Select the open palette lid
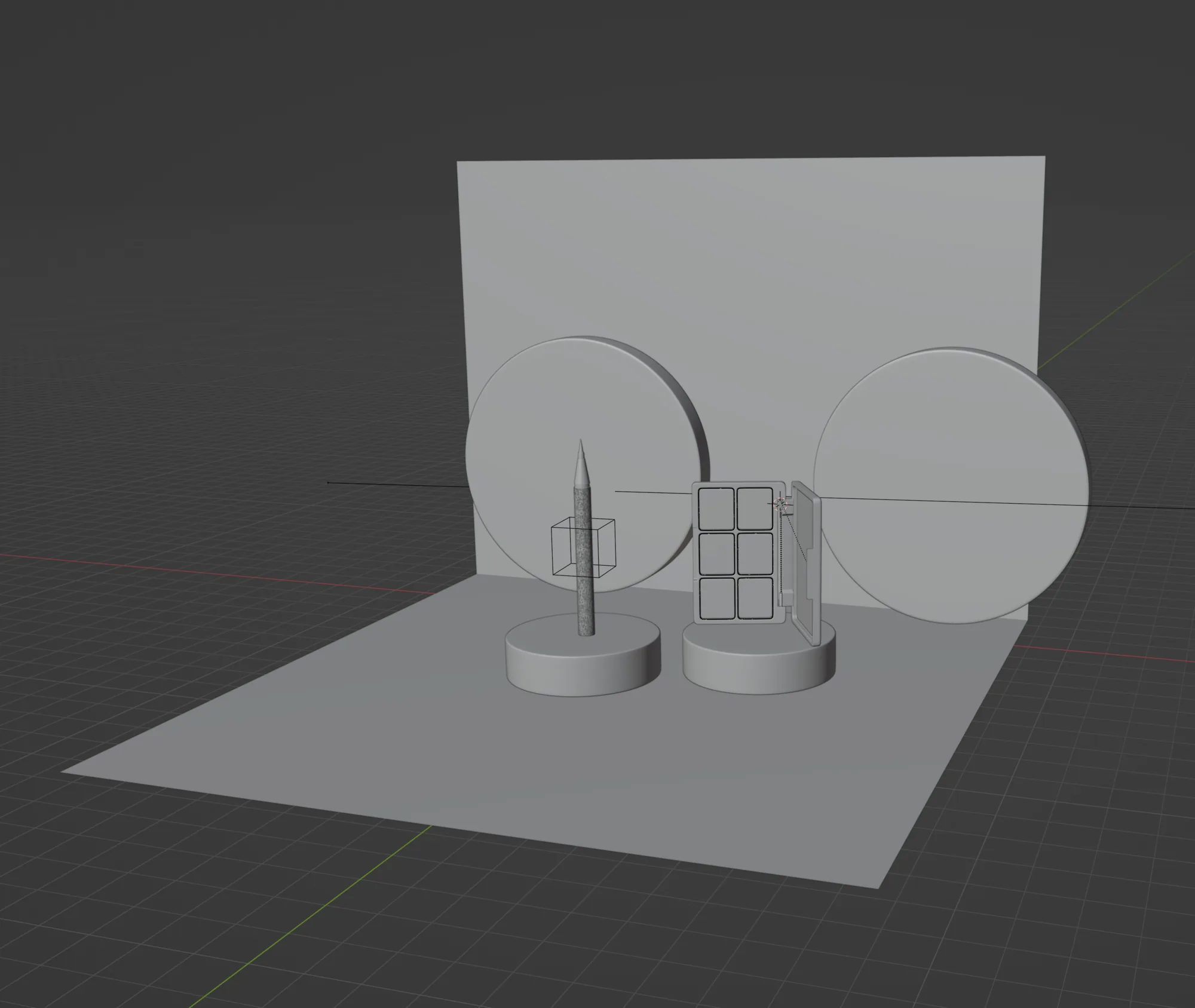Image resolution: width=1195 pixels, height=1008 pixels. coord(805,565)
